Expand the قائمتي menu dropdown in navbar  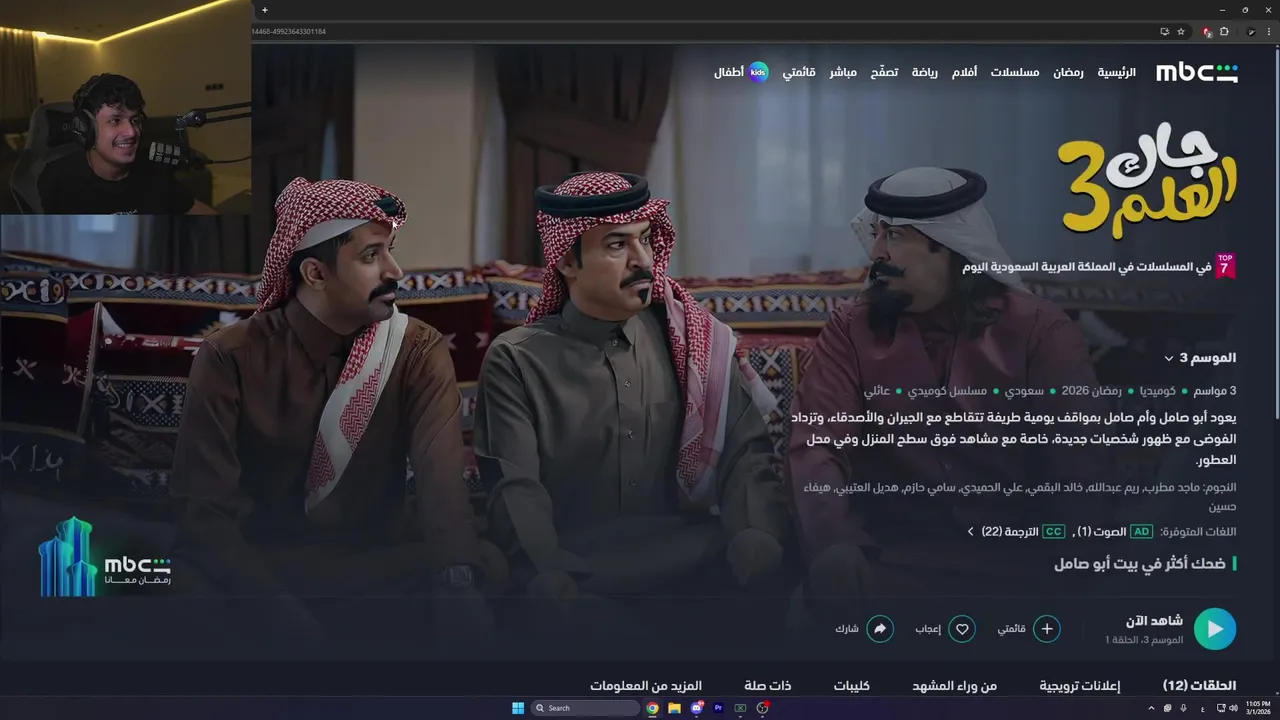point(799,72)
